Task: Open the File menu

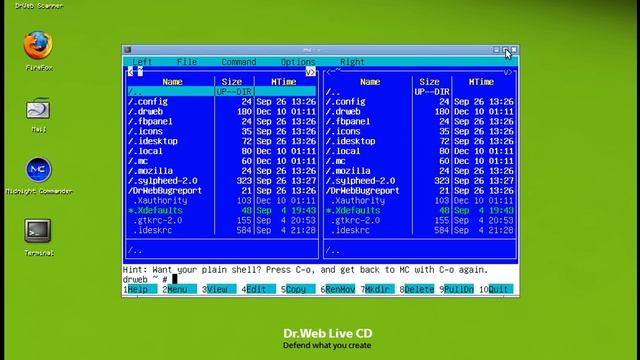Action: 187,62
